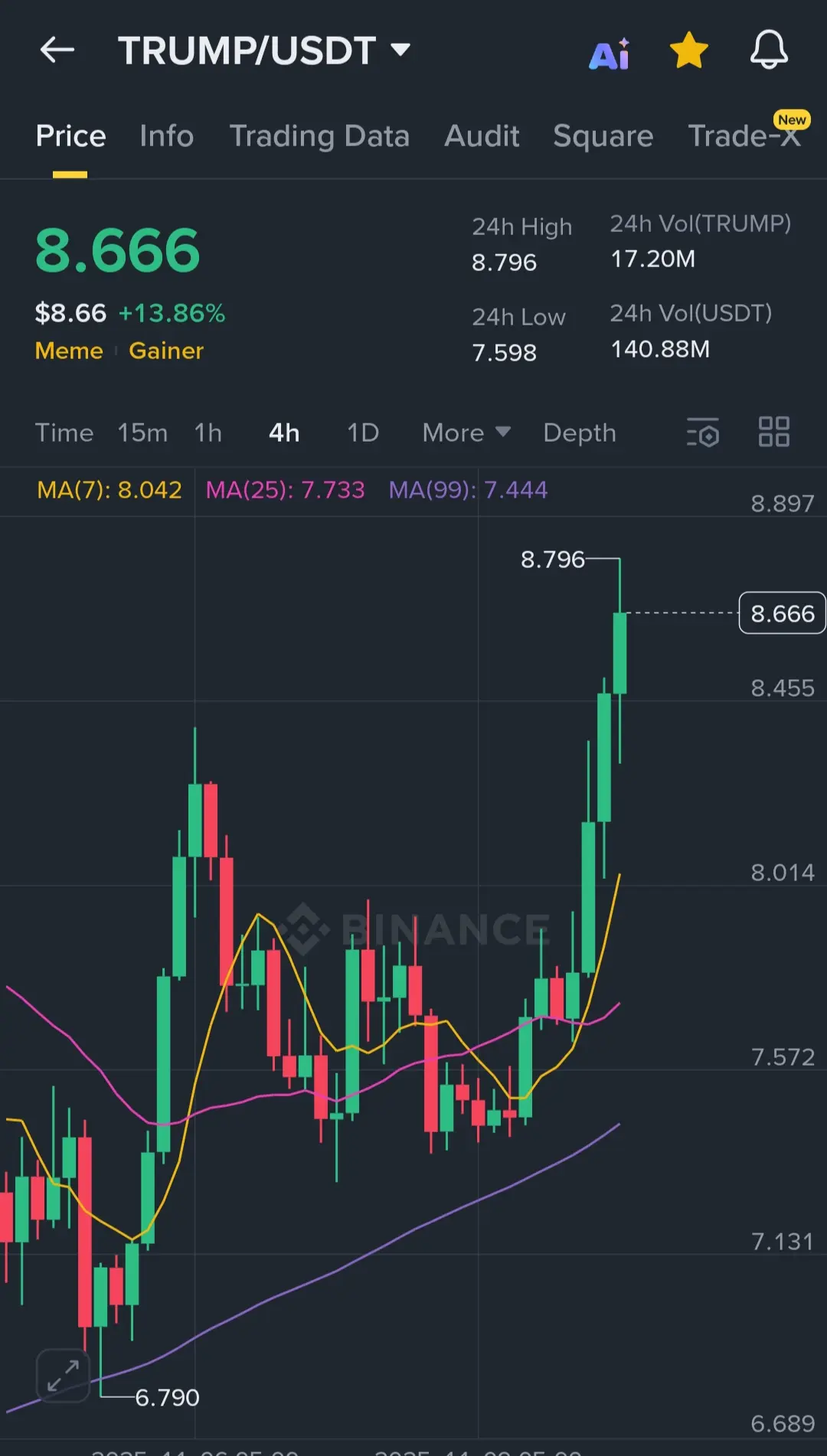Select the 1h chart interval

208,433
